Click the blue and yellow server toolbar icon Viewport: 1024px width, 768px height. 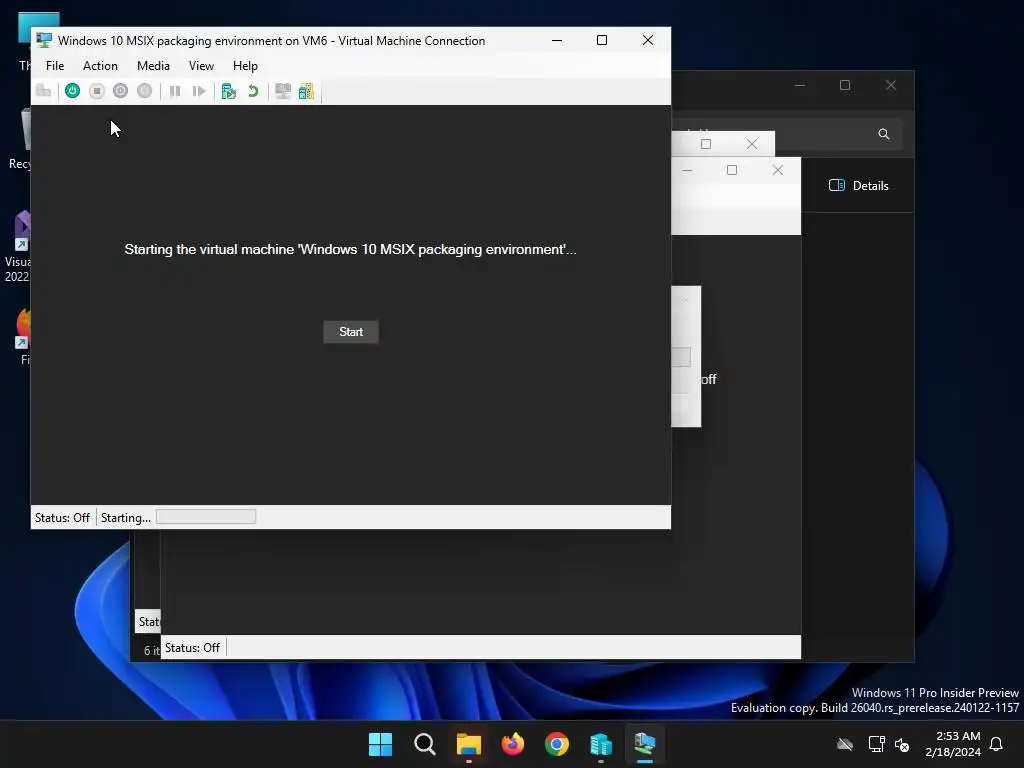pyautogui.click(x=306, y=91)
